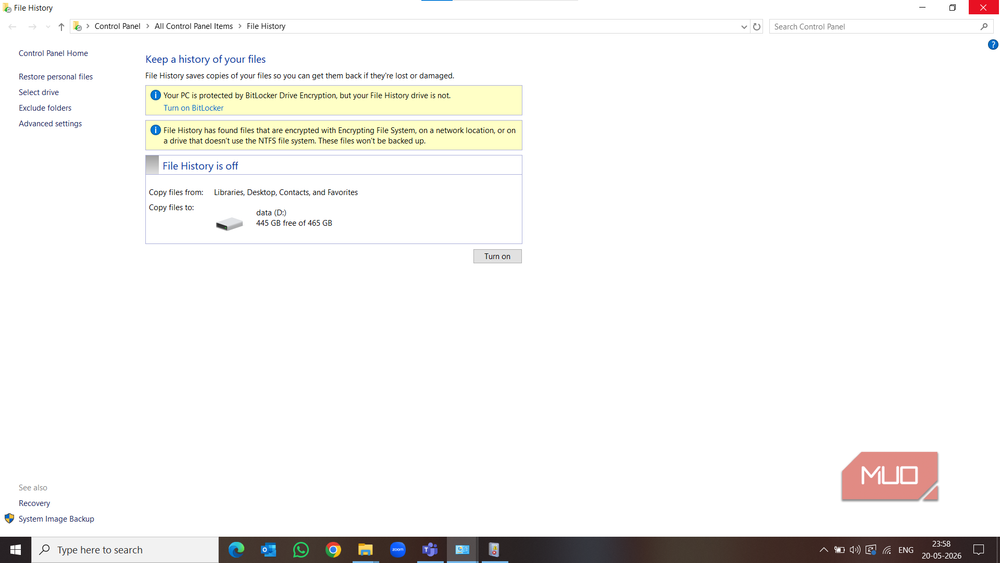Open Advanced settings
Image resolution: width=1000 pixels, height=563 pixels.
click(x=50, y=124)
